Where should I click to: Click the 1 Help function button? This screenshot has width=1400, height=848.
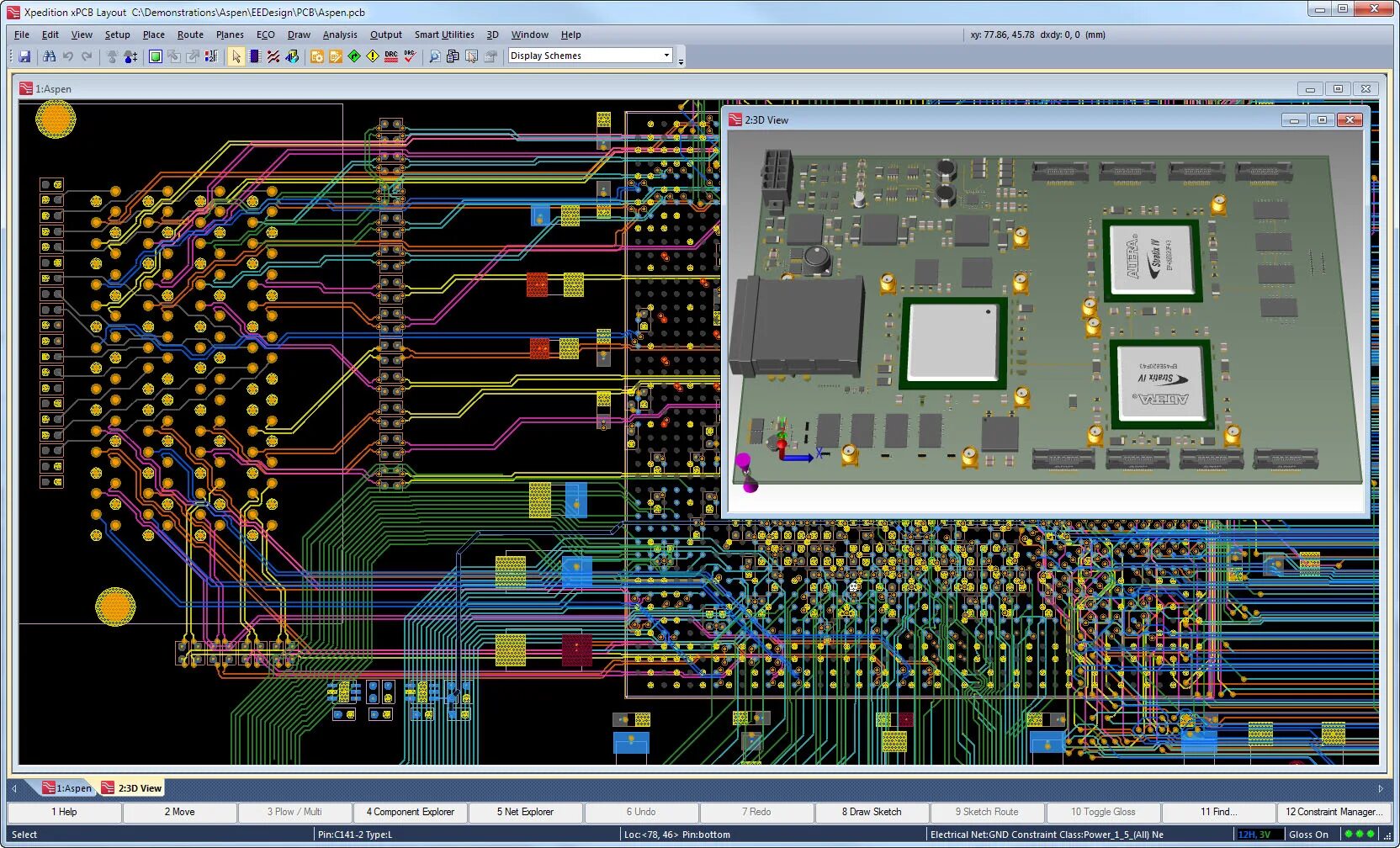coord(65,812)
